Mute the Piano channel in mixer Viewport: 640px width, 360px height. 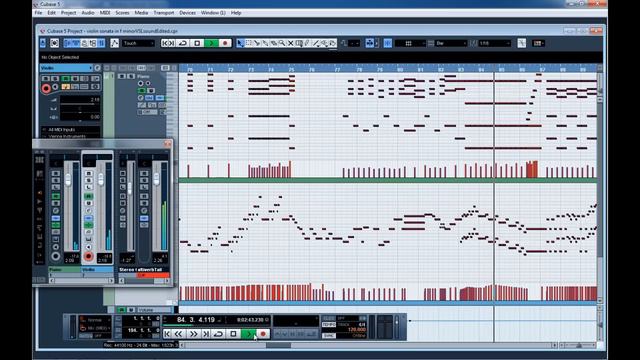click(56, 173)
